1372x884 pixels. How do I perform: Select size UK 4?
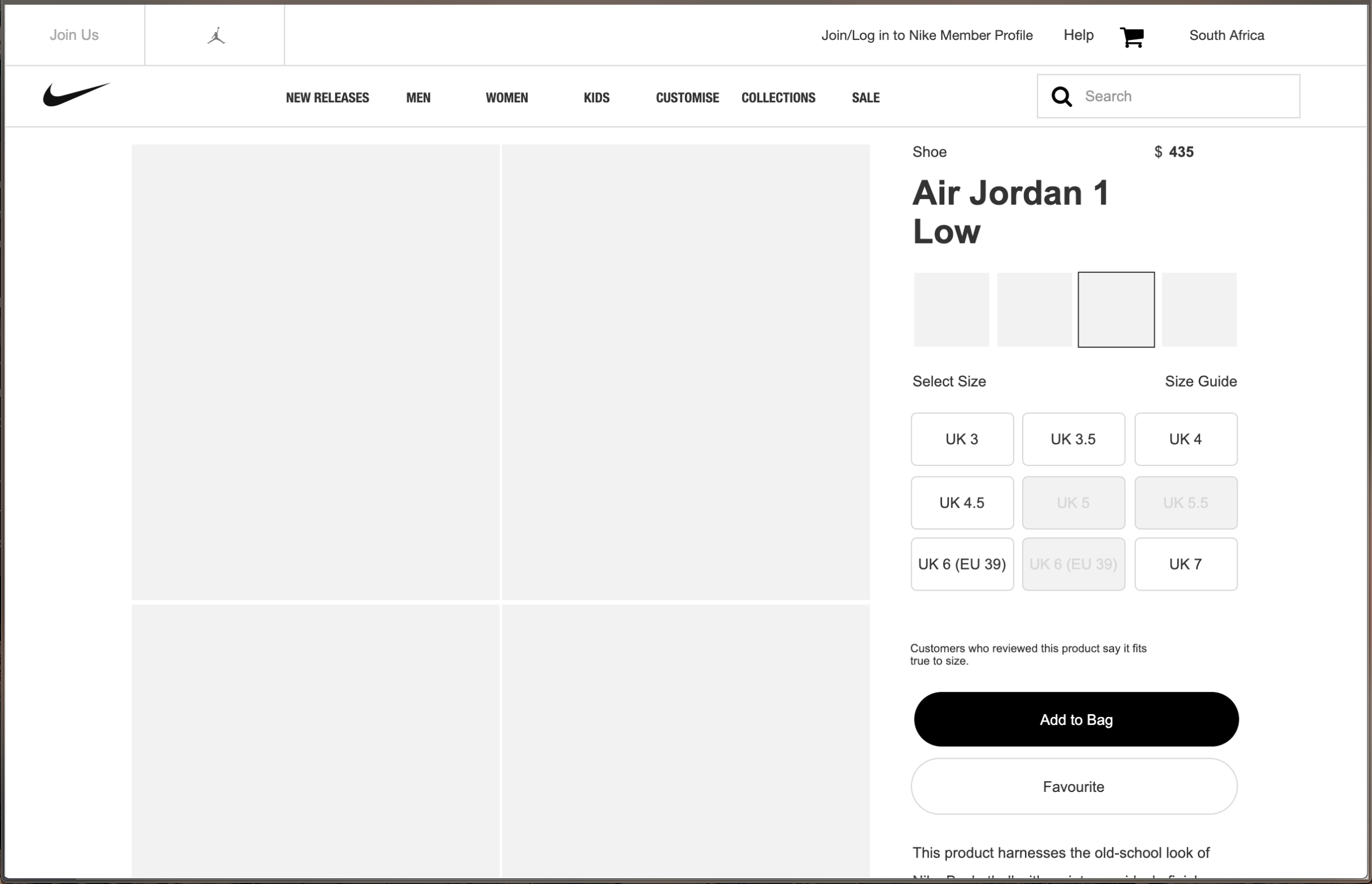pyautogui.click(x=1186, y=439)
